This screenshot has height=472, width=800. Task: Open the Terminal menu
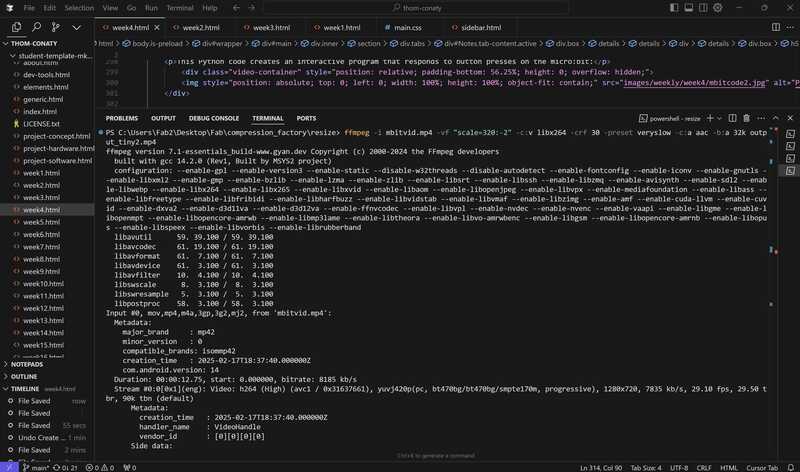click(180, 8)
